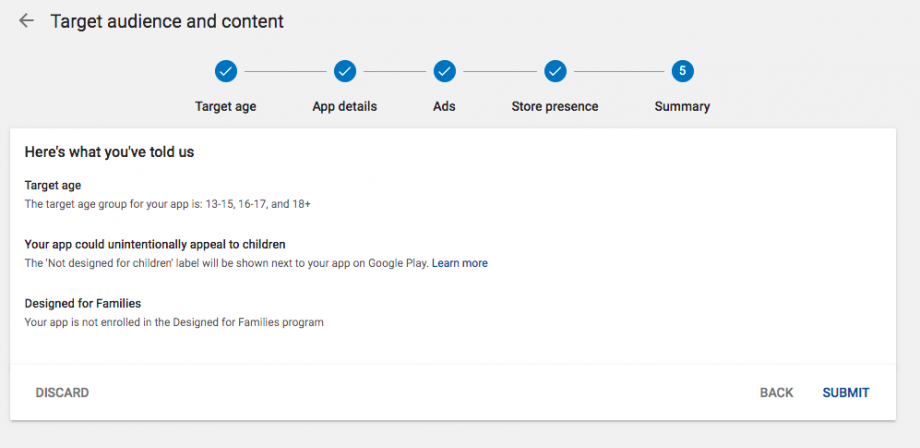Click the target age group description text
Screen dimensions: 920x448
click(x=167, y=204)
